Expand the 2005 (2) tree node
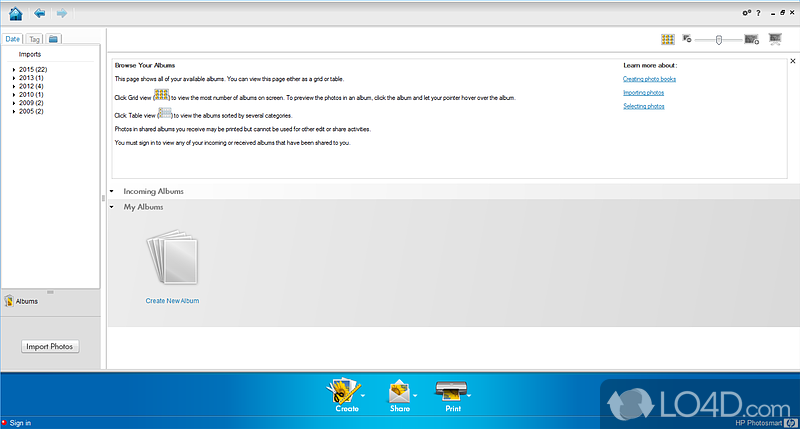 (x=14, y=111)
